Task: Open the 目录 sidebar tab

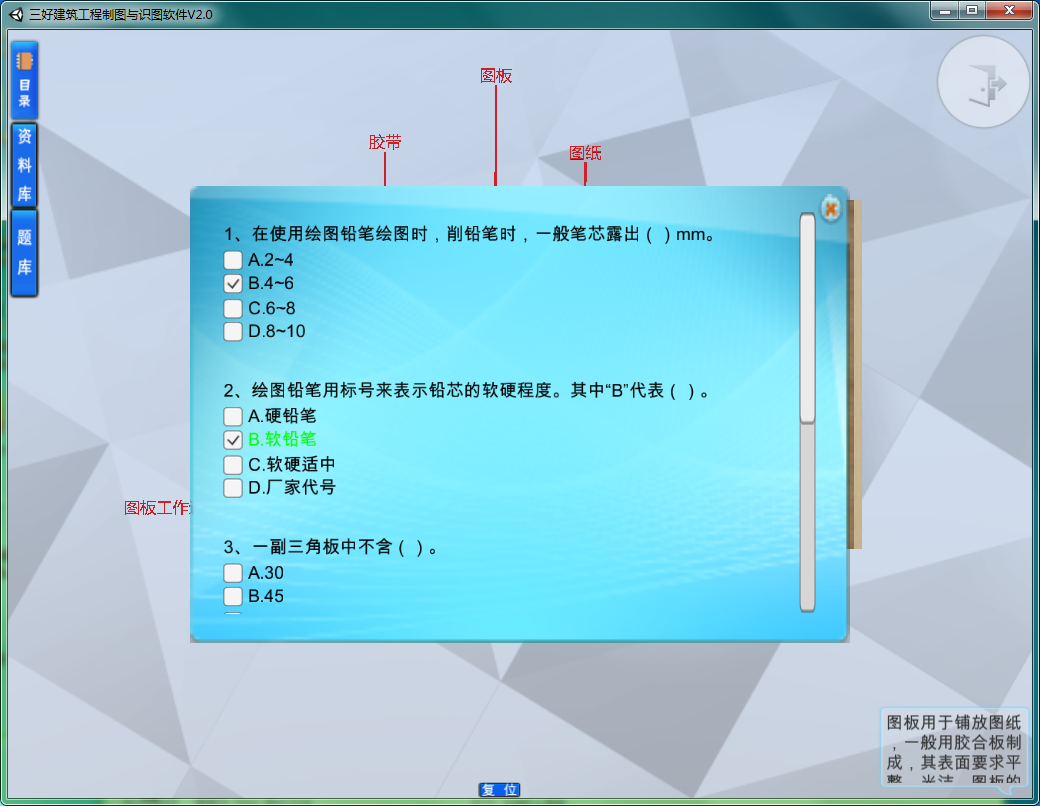Action: coord(24,80)
